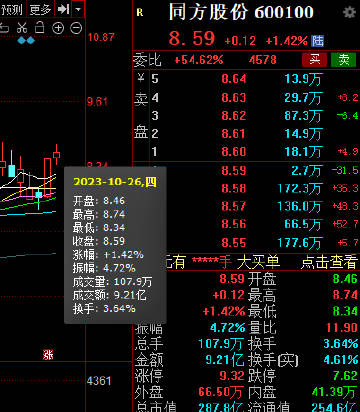Click sell-4 volume 29.7万

pos(303,98)
